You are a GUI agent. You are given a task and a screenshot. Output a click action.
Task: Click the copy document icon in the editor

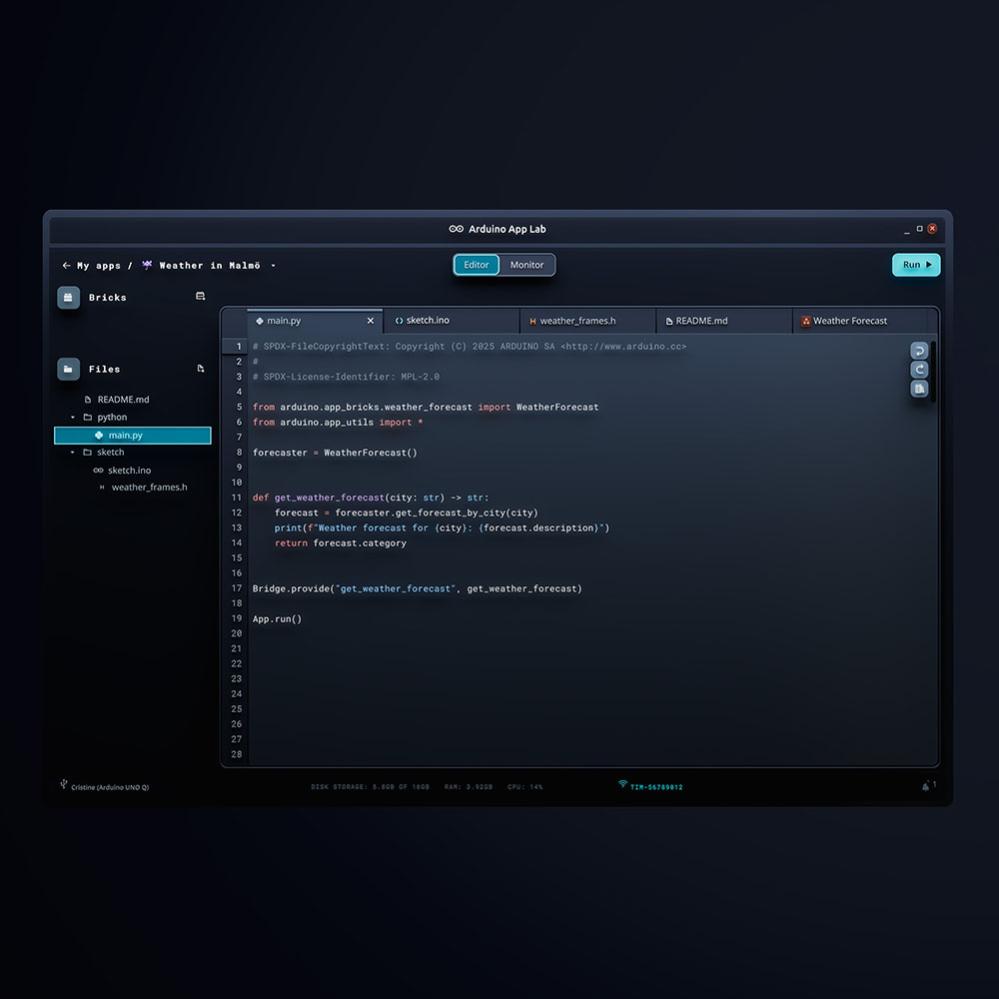[919, 389]
